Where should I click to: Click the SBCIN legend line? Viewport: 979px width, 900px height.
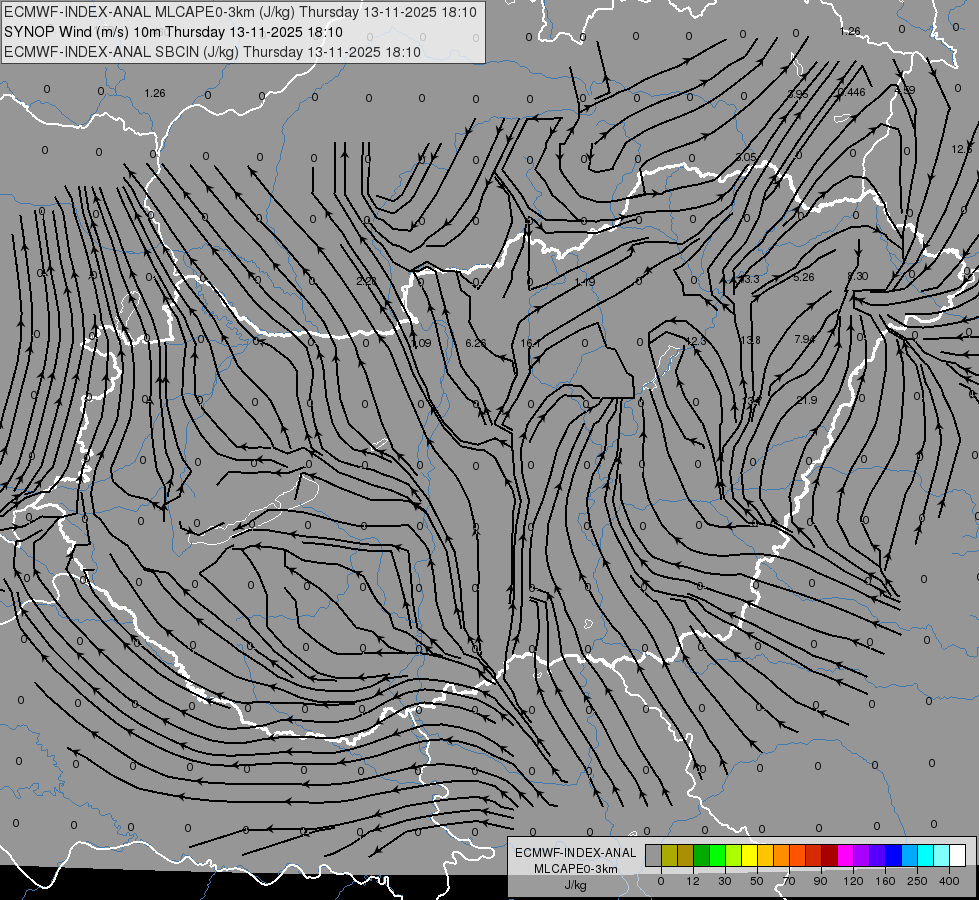pos(212,52)
